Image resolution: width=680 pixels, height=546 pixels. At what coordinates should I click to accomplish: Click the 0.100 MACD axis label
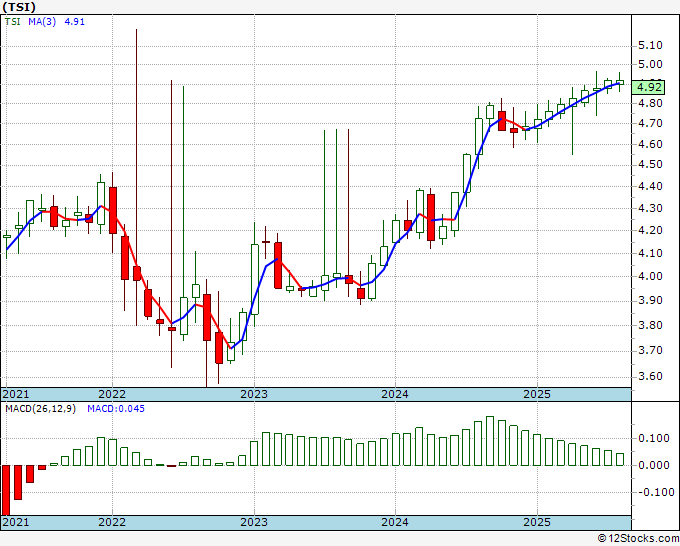(x=654, y=438)
